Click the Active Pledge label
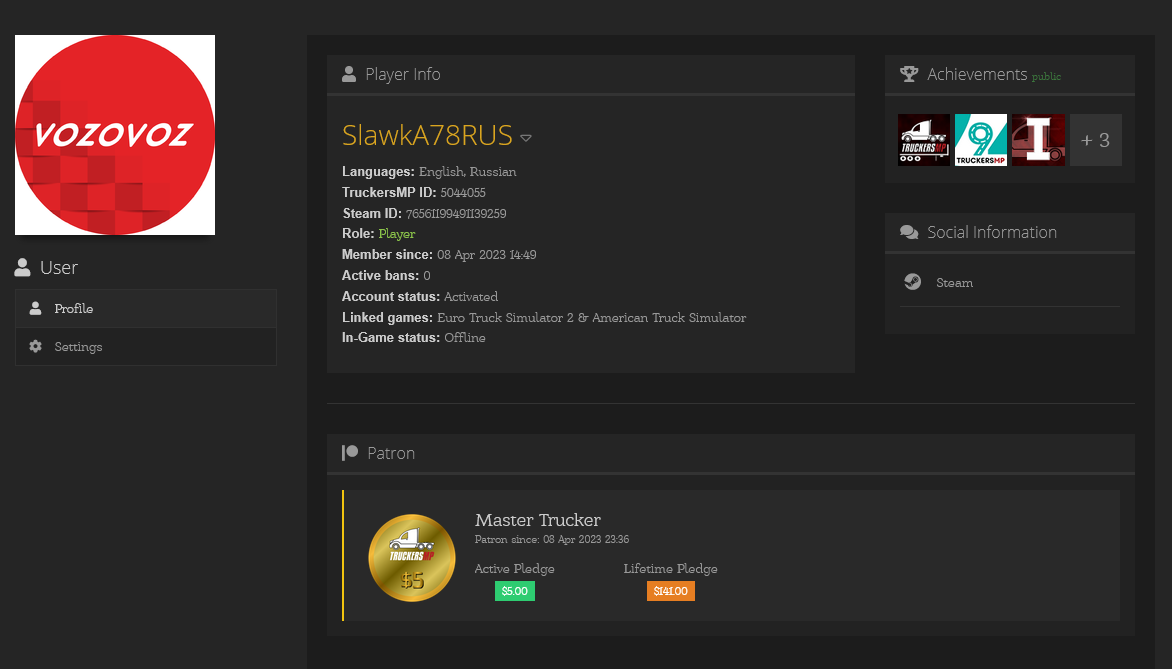 pos(514,569)
